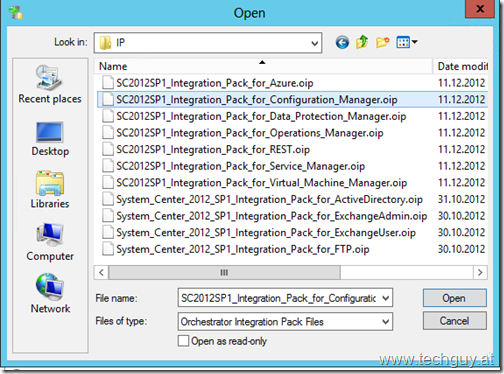Image resolution: width=504 pixels, height=374 pixels.
Task: Click date 11.12.2012 in Azure row
Action: [461, 83]
